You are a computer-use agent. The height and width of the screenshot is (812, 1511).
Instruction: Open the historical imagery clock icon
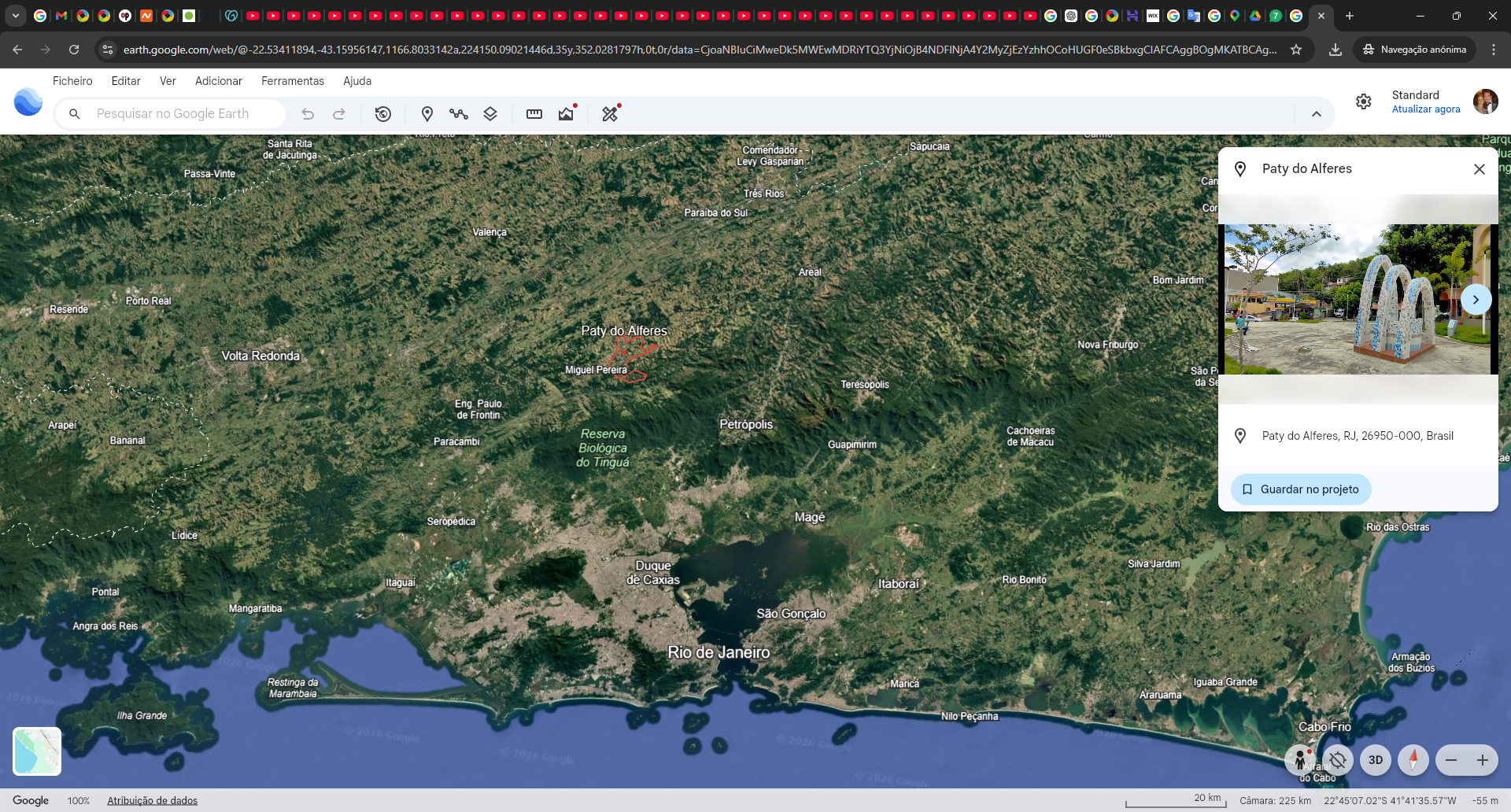pyautogui.click(x=383, y=114)
